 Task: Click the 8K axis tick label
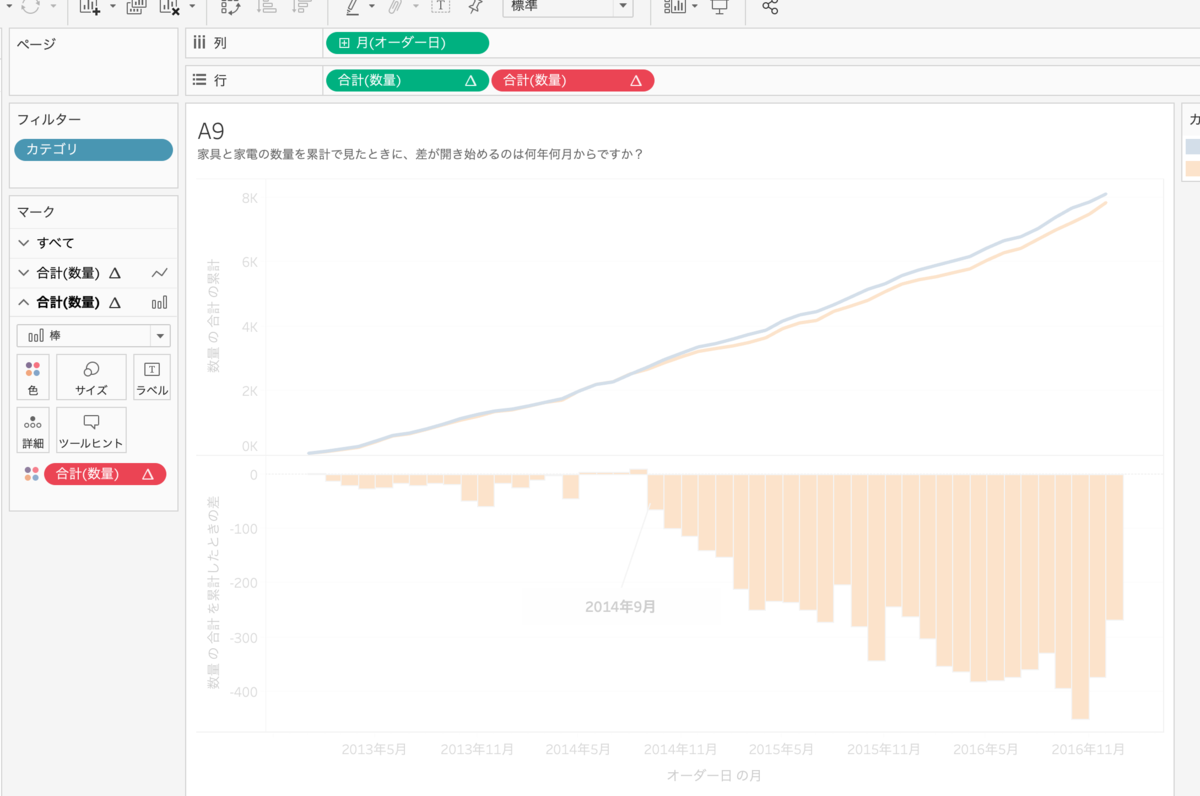click(x=248, y=198)
